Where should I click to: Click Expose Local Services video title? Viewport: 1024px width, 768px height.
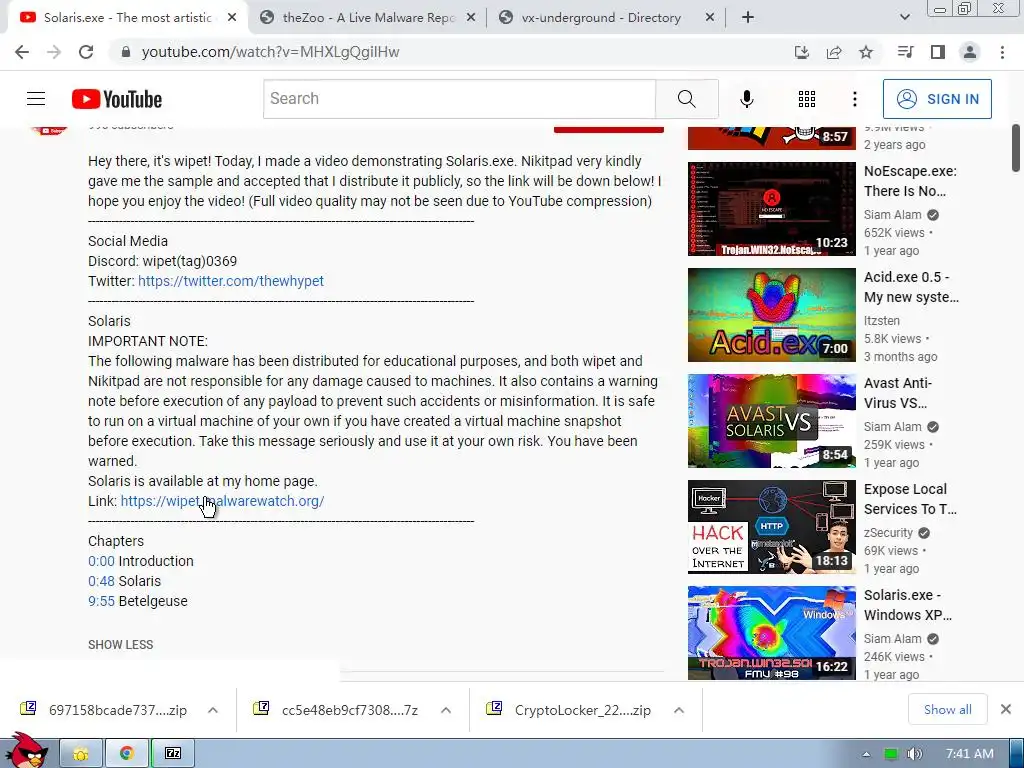tap(910, 499)
